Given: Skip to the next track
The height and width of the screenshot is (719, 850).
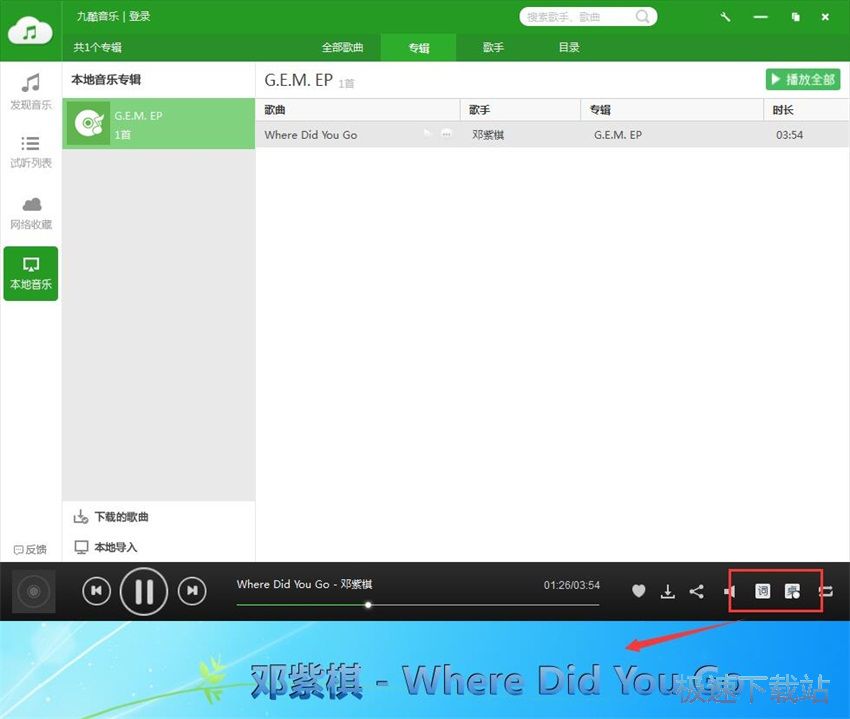Looking at the screenshot, I should [x=192, y=591].
